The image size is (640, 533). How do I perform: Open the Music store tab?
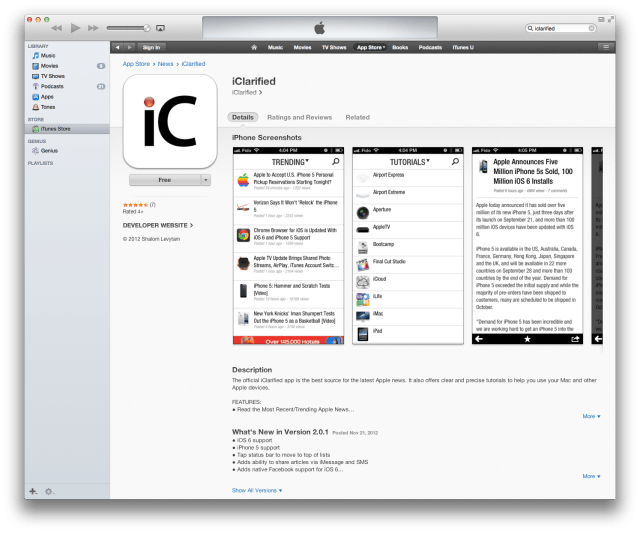point(275,47)
